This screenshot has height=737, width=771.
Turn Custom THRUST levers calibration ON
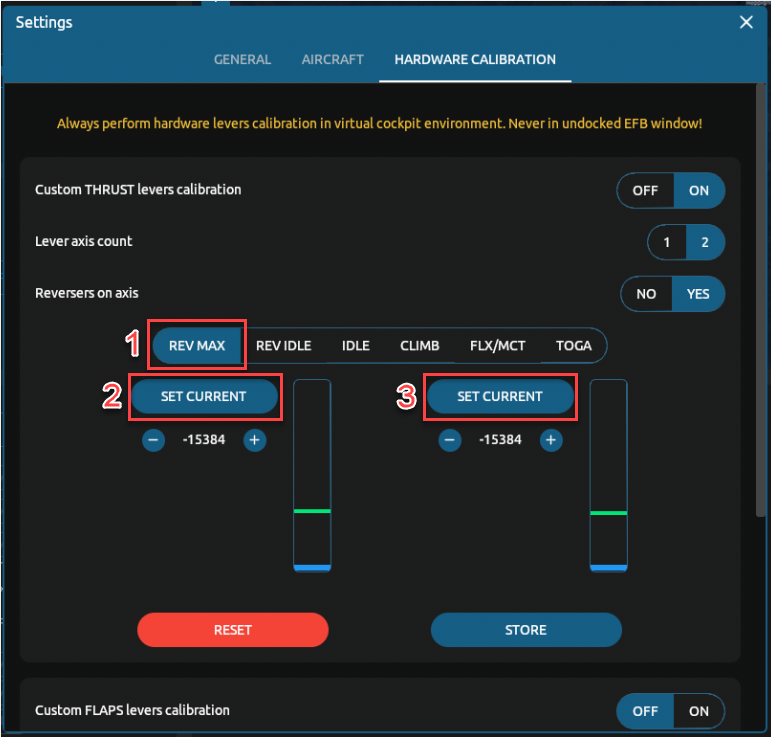coord(699,190)
